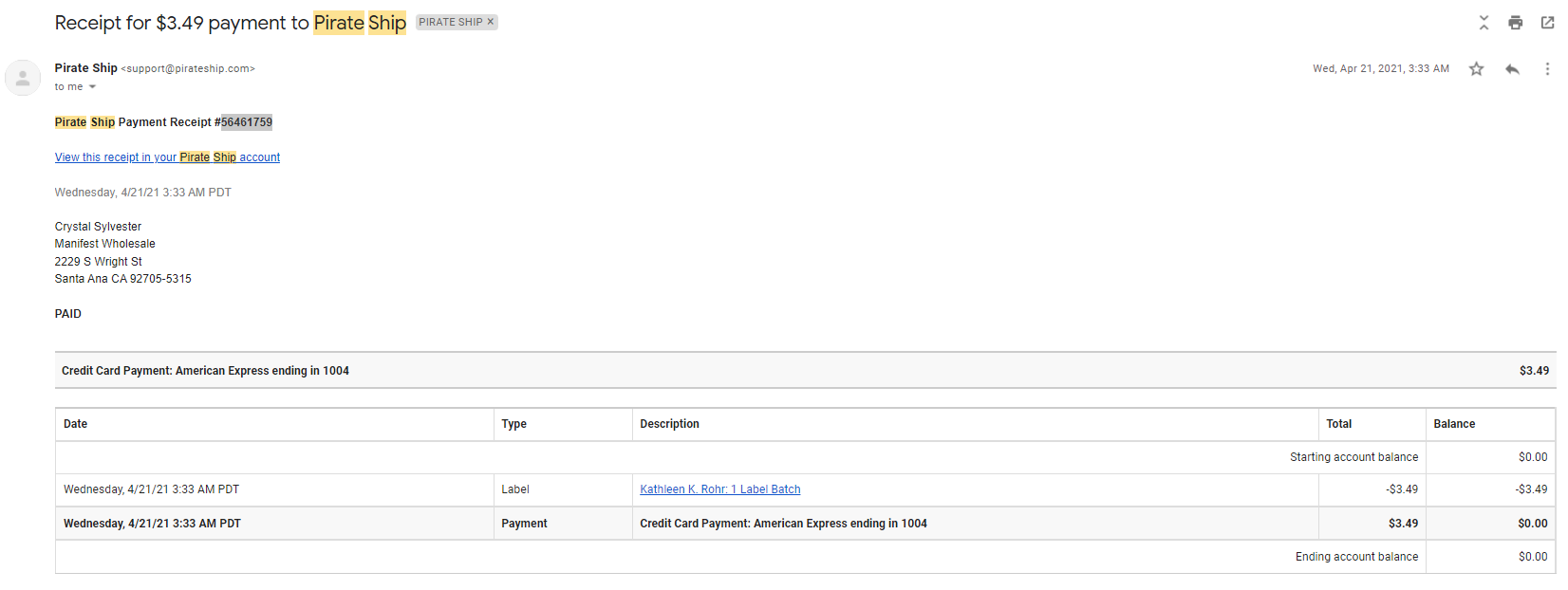Click the company name Manifest Wholesale

coord(105,244)
